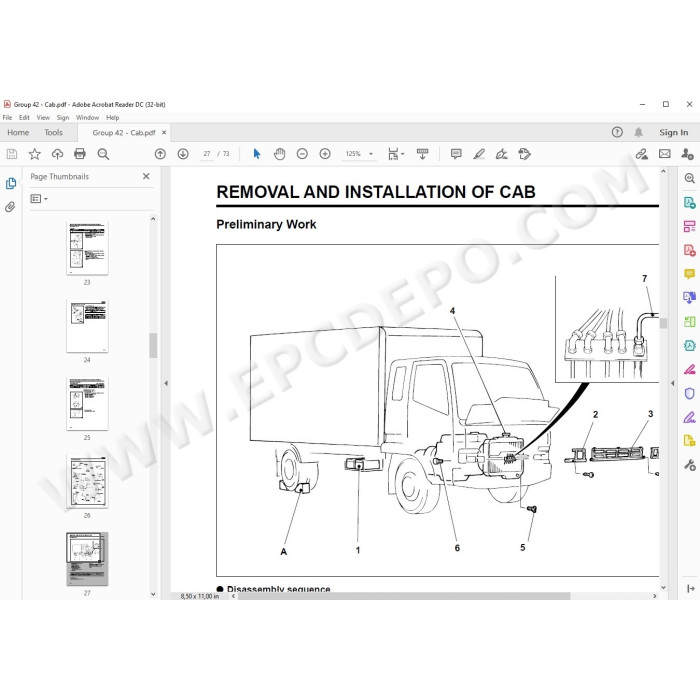Image resolution: width=700 pixels, height=700 pixels.
Task: Zoom out with the minus button
Action: [x=302, y=154]
